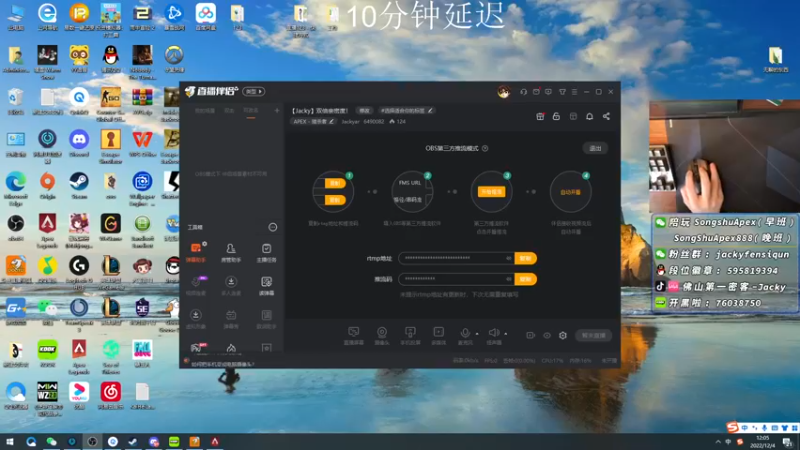
Task: Open the tool below streamer tasks icon
Action: pyautogui.click(x=266, y=285)
